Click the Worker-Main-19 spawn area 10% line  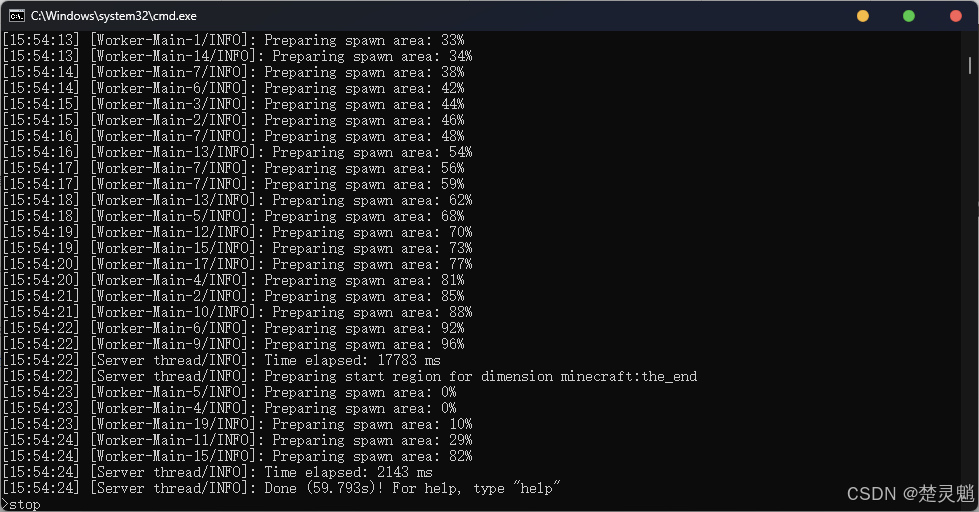(x=237, y=424)
